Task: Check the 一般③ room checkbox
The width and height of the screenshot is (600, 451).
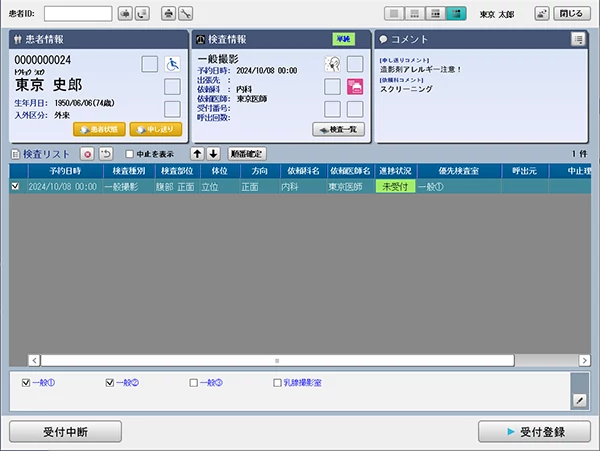Action: pyautogui.click(x=194, y=383)
